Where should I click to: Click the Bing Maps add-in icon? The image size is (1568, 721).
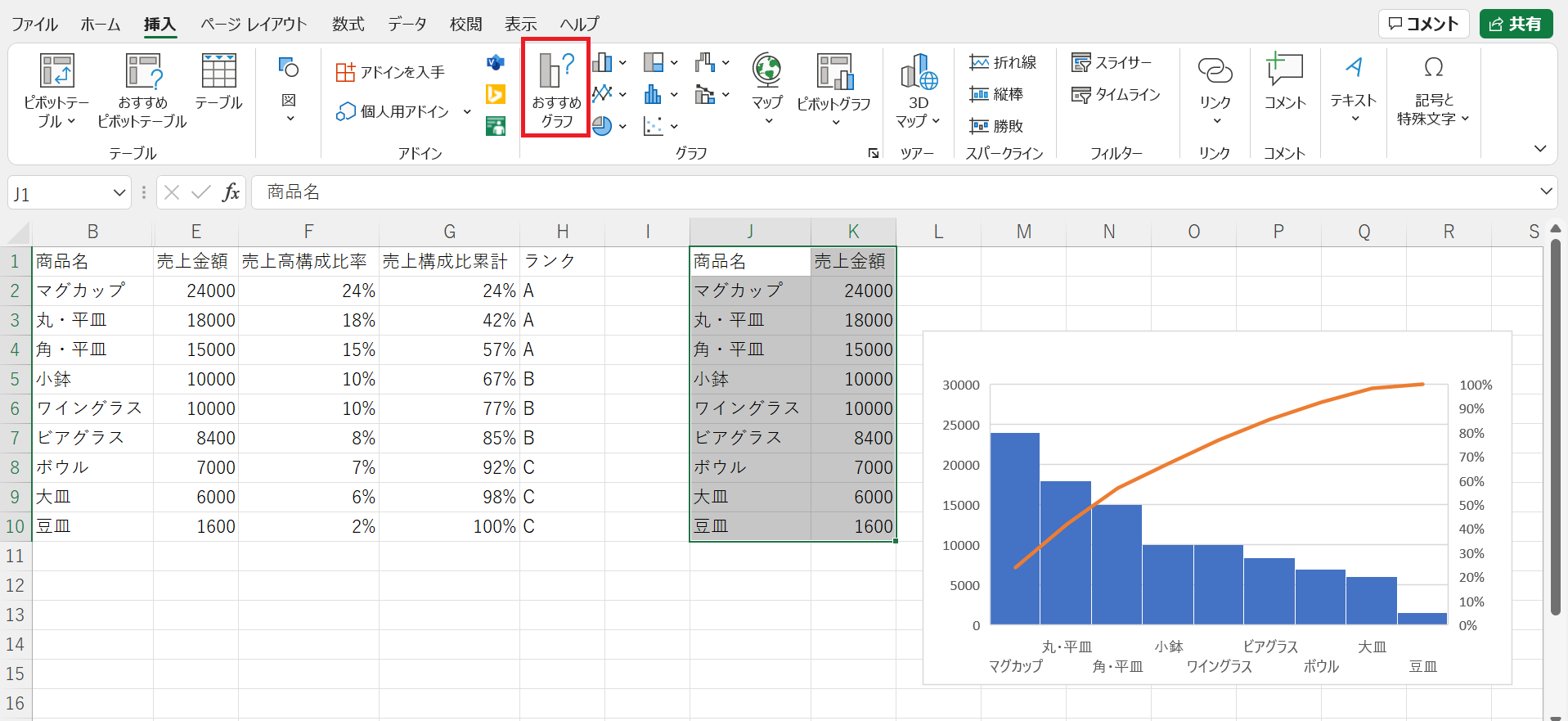(495, 95)
